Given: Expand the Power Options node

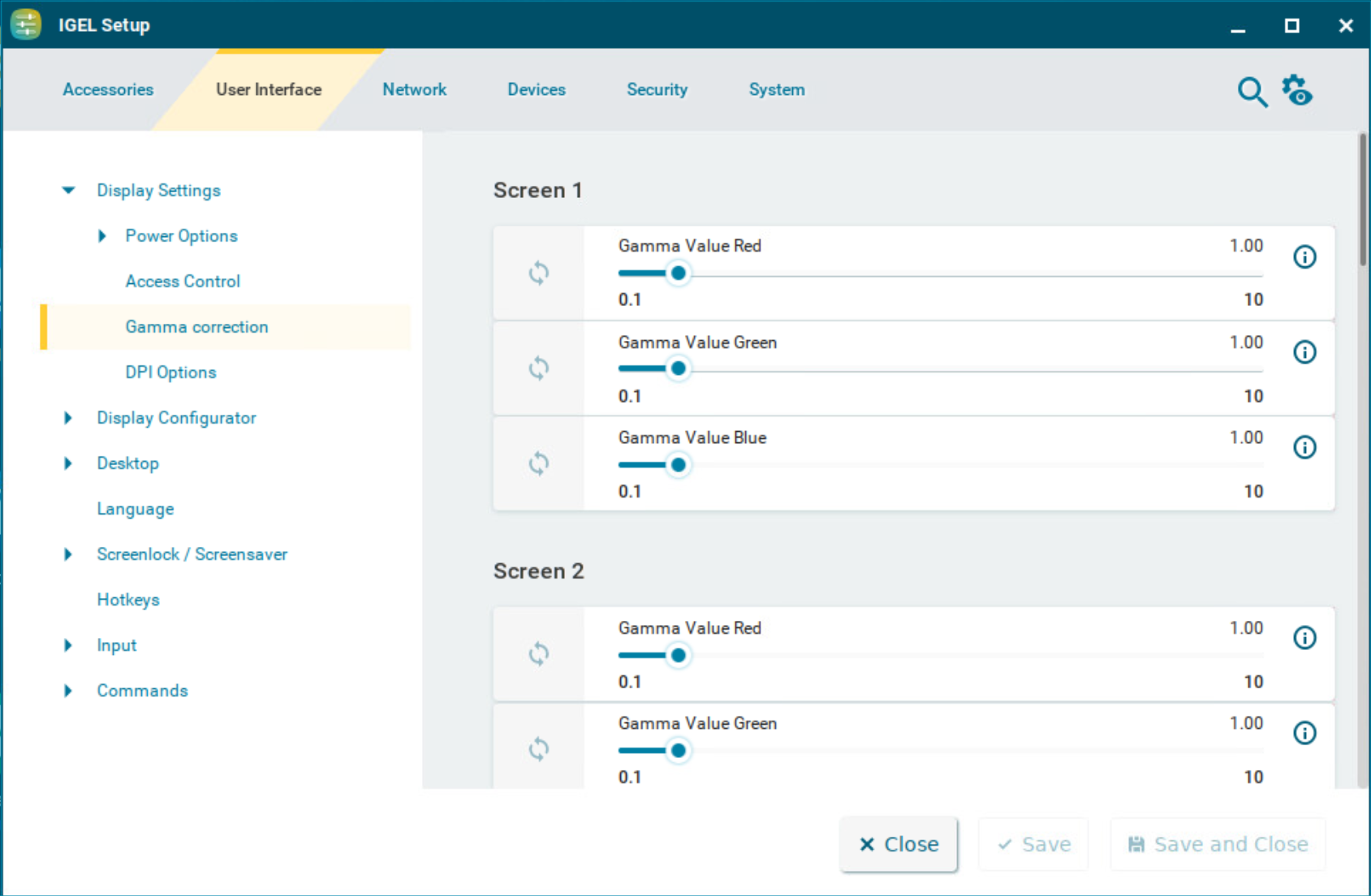Looking at the screenshot, I should point(102,236).
